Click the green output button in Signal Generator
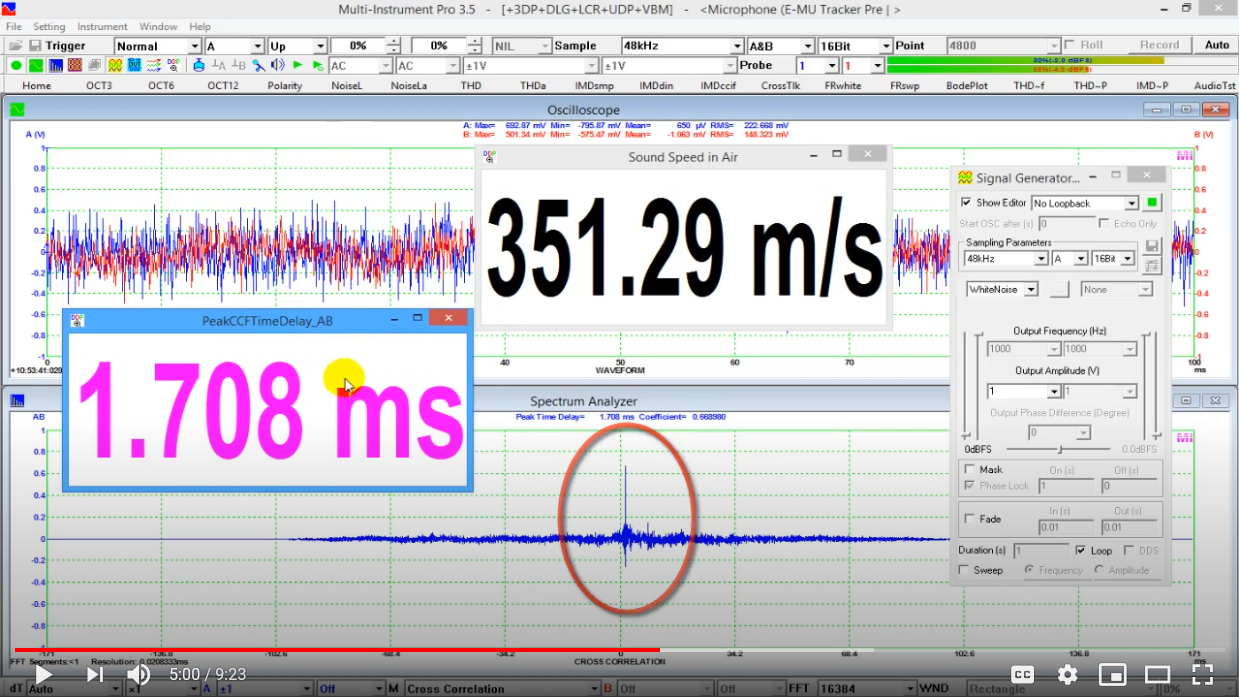1239x697 pixels. [1152, 203]
